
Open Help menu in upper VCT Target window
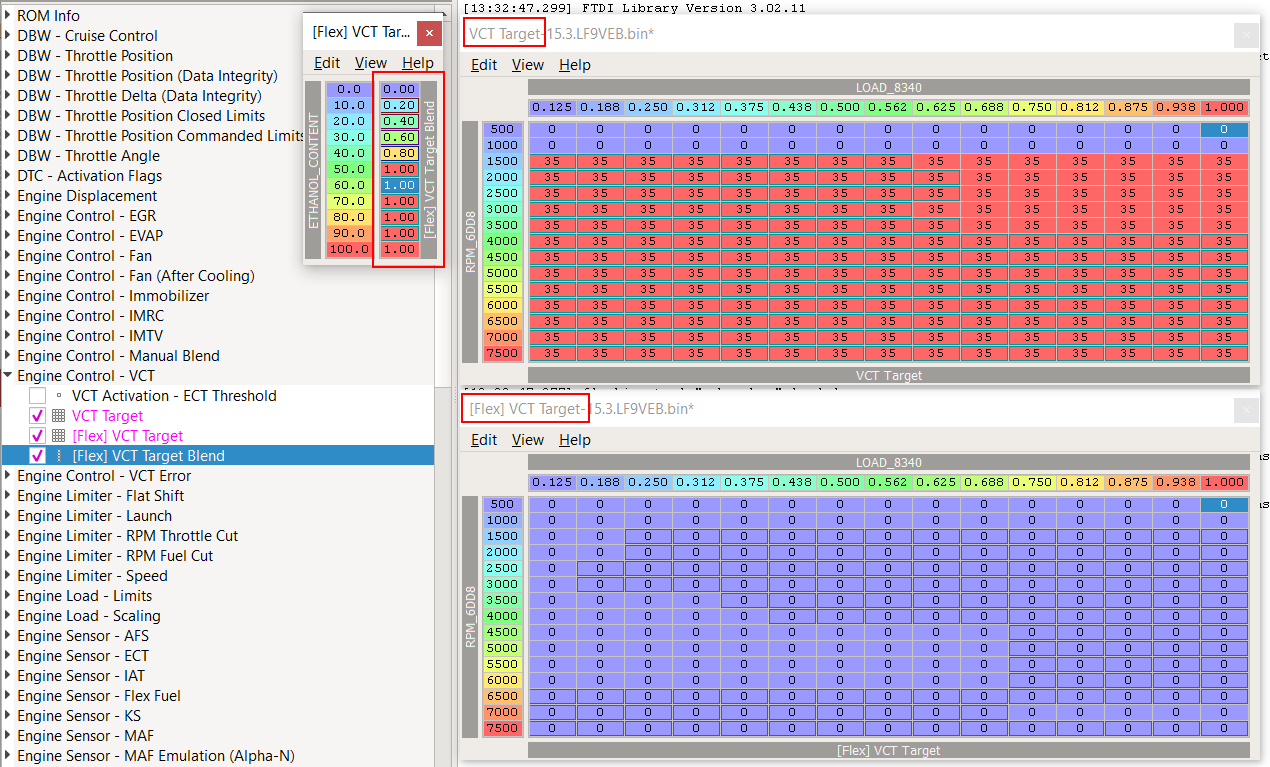[x=575, y=65]
